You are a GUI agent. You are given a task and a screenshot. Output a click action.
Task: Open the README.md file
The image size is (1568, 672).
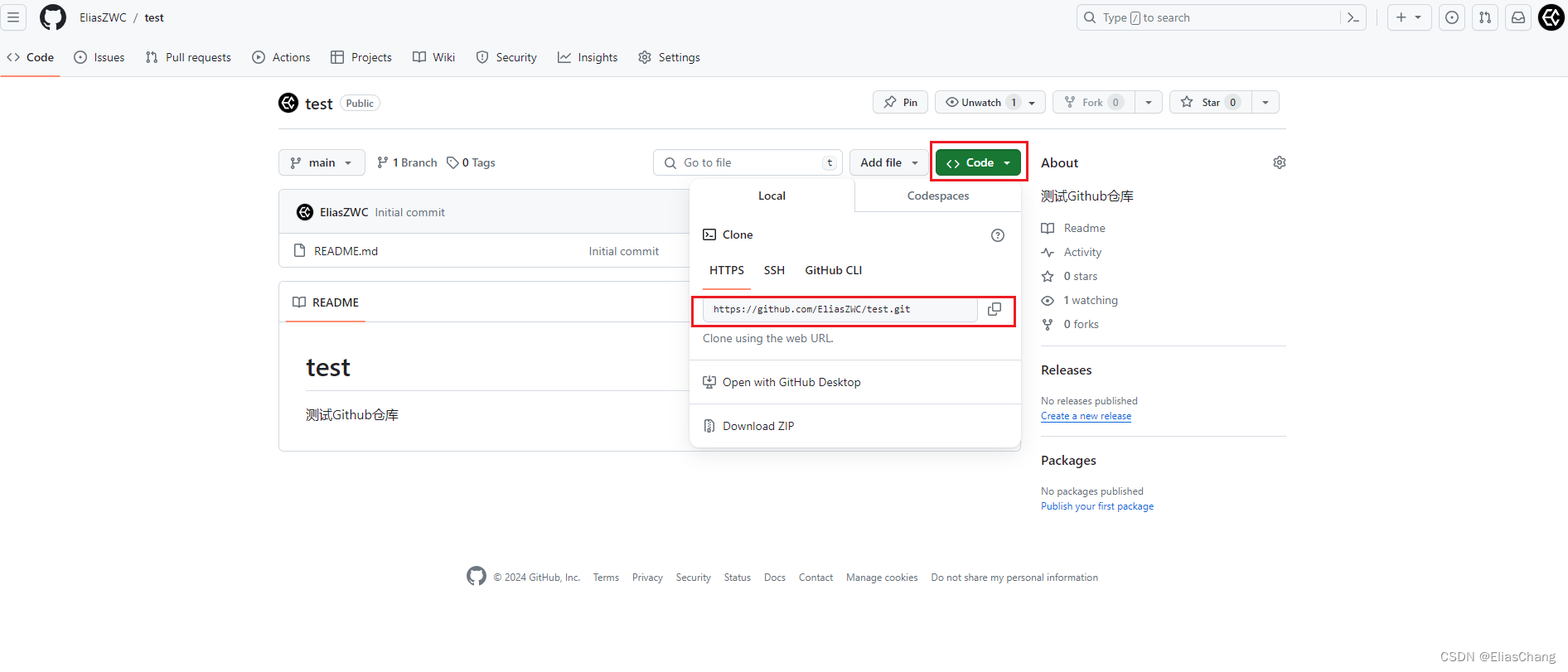pyautogui.click(x=346, y=251)
